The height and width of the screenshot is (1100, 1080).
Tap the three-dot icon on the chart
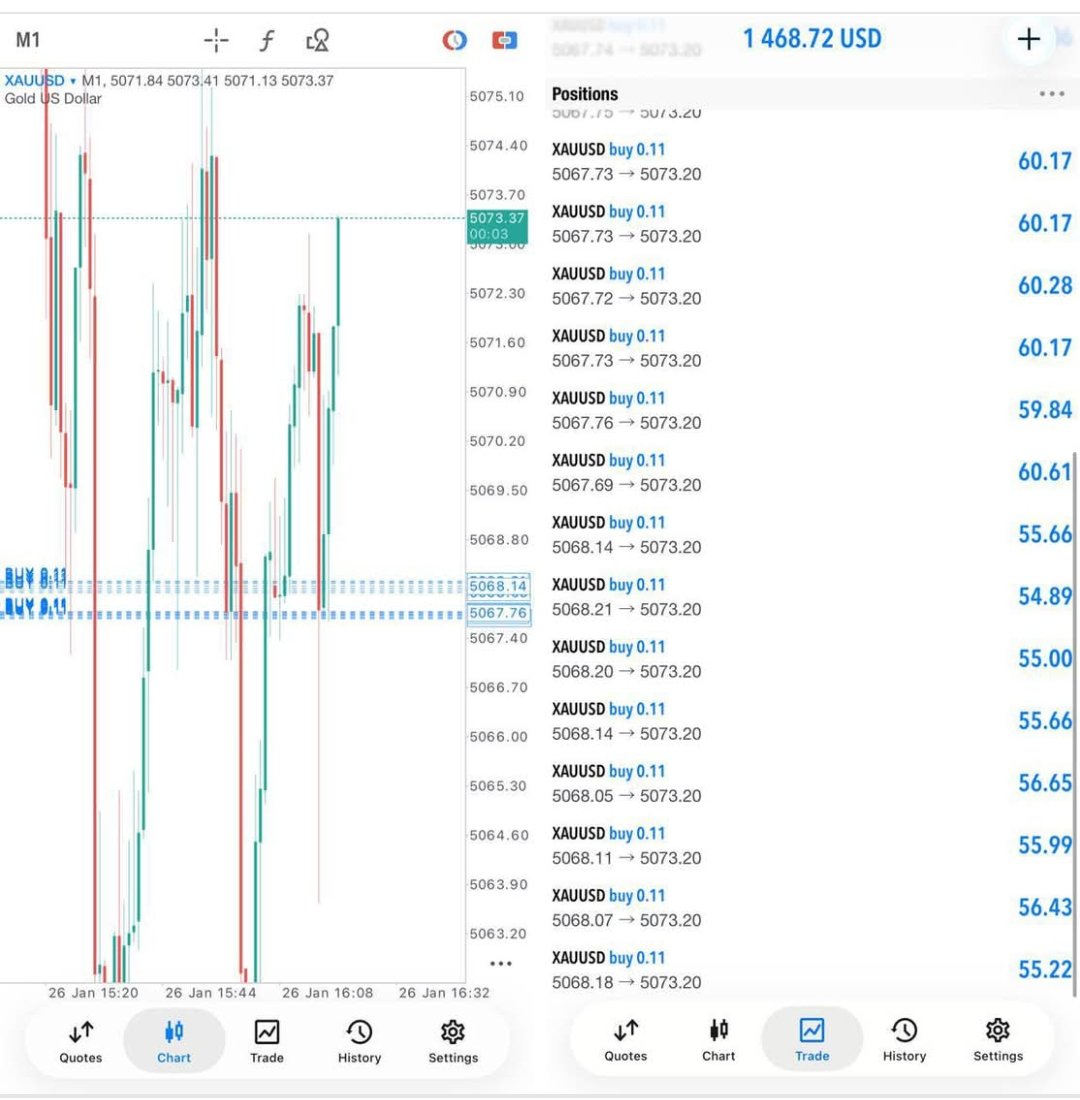point(500,963)
